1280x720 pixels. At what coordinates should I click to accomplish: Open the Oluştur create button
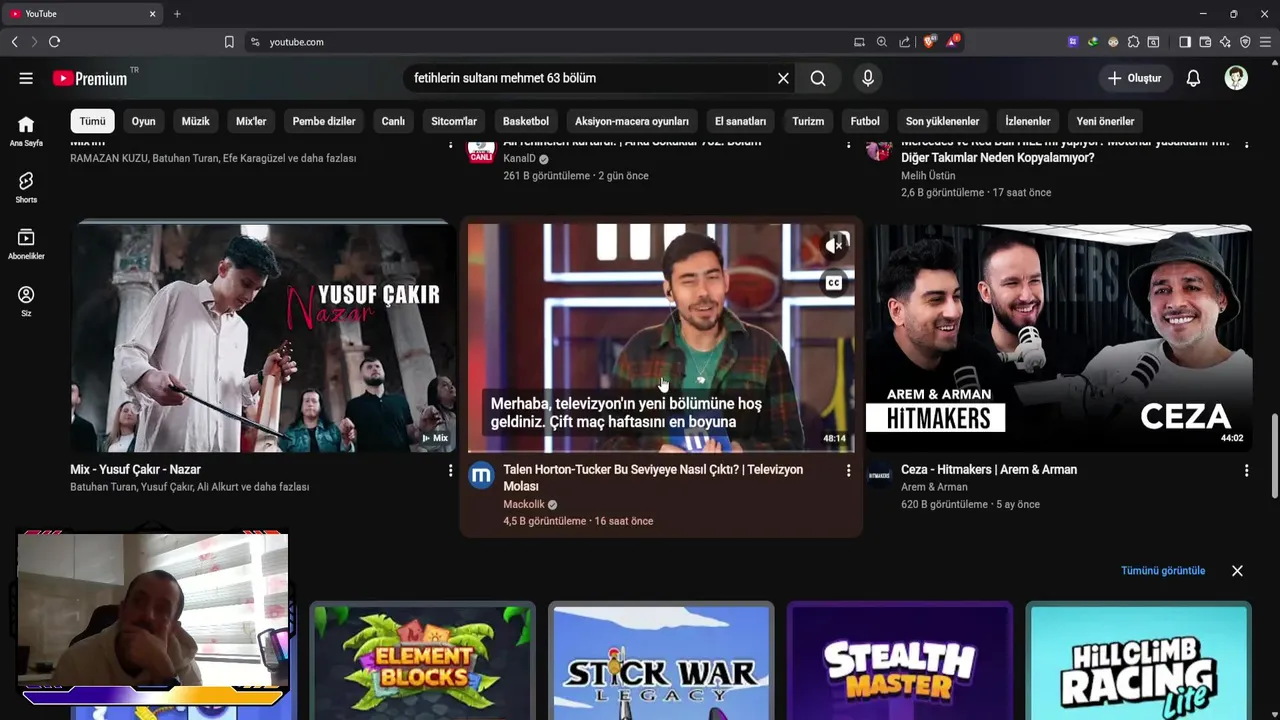(1135, 78)
